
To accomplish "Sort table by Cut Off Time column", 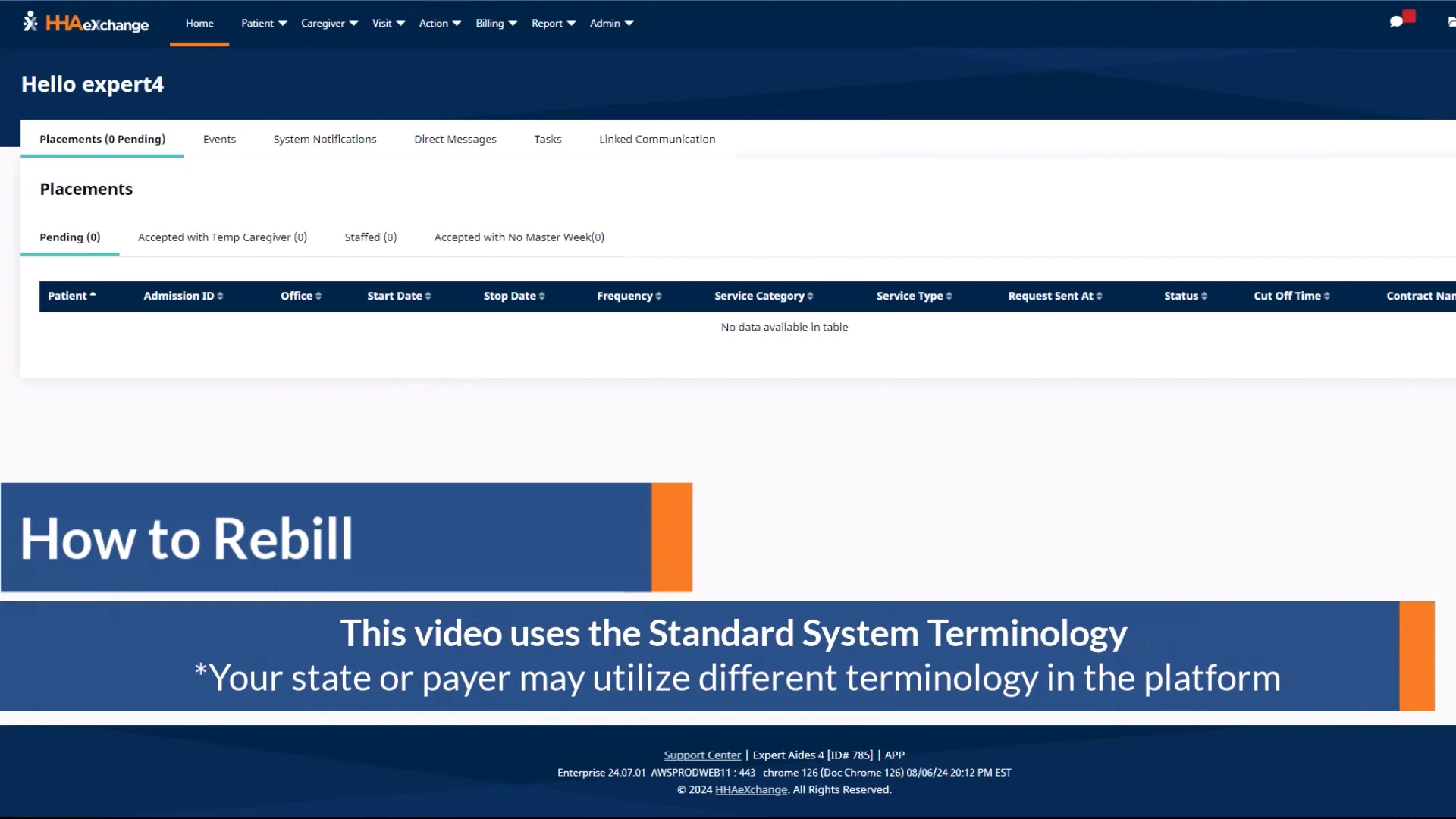I will click(x=1291, y=296).
